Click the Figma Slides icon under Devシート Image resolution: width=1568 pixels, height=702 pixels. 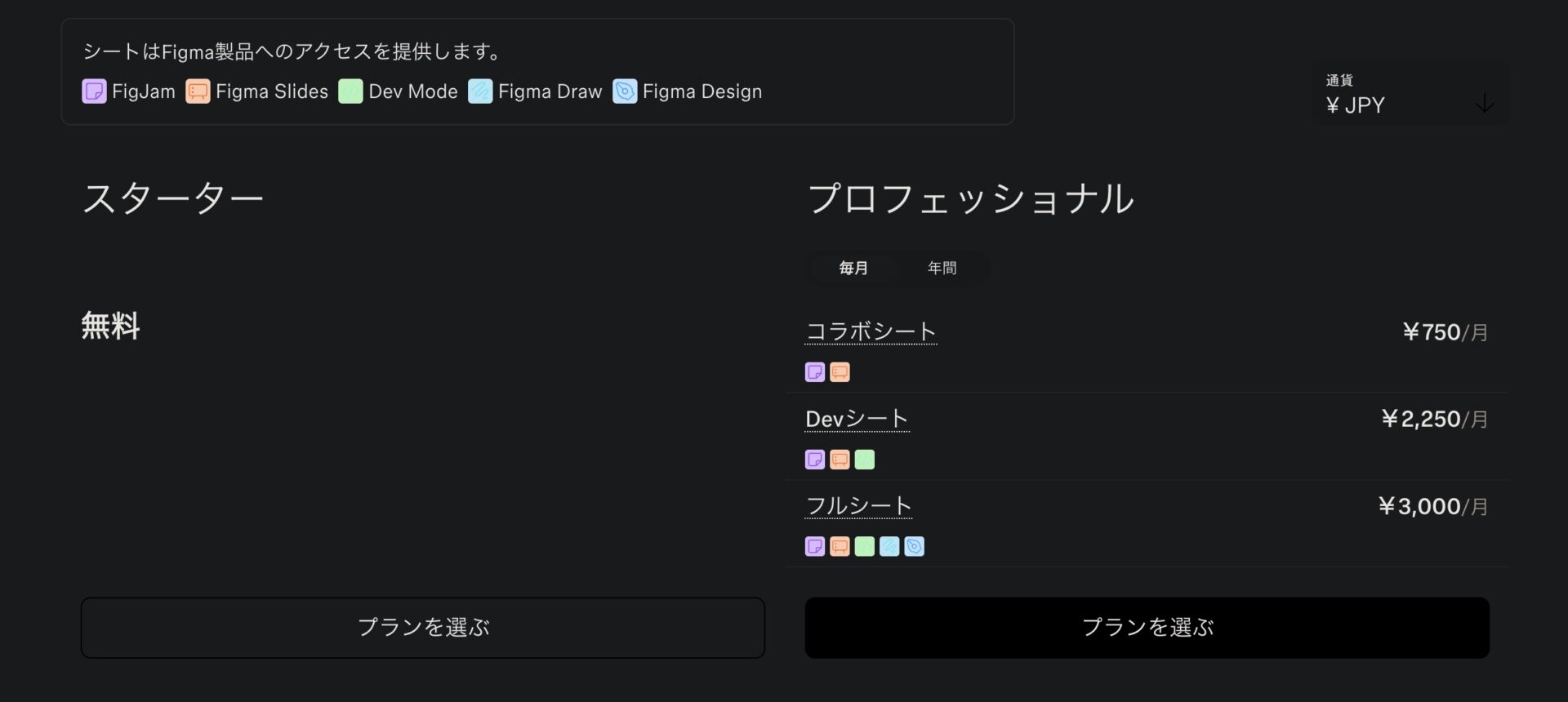840,460
